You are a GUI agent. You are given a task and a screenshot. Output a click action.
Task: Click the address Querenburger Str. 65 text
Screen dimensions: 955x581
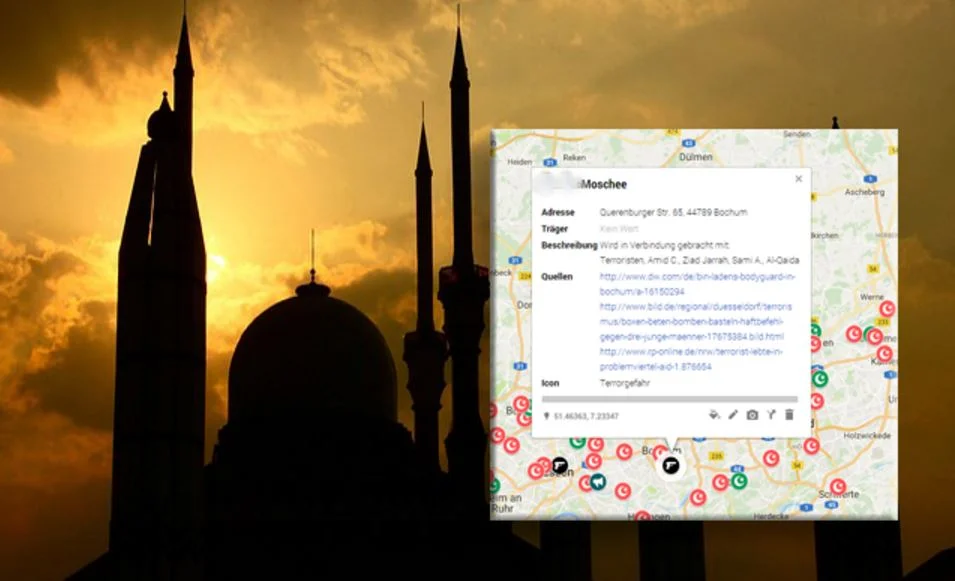[673, 213]
